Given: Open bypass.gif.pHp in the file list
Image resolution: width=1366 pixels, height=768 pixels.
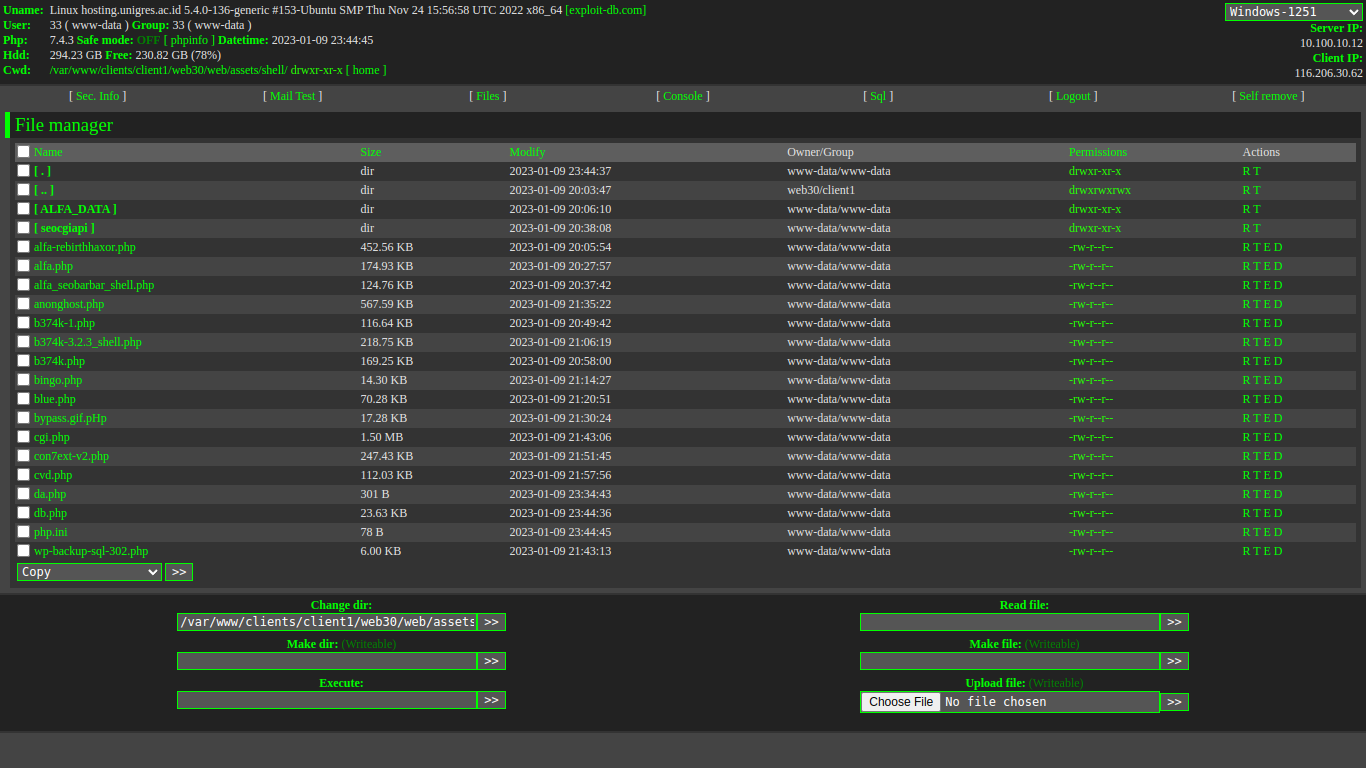Looking at the screenshot, I should click(70, 418).
